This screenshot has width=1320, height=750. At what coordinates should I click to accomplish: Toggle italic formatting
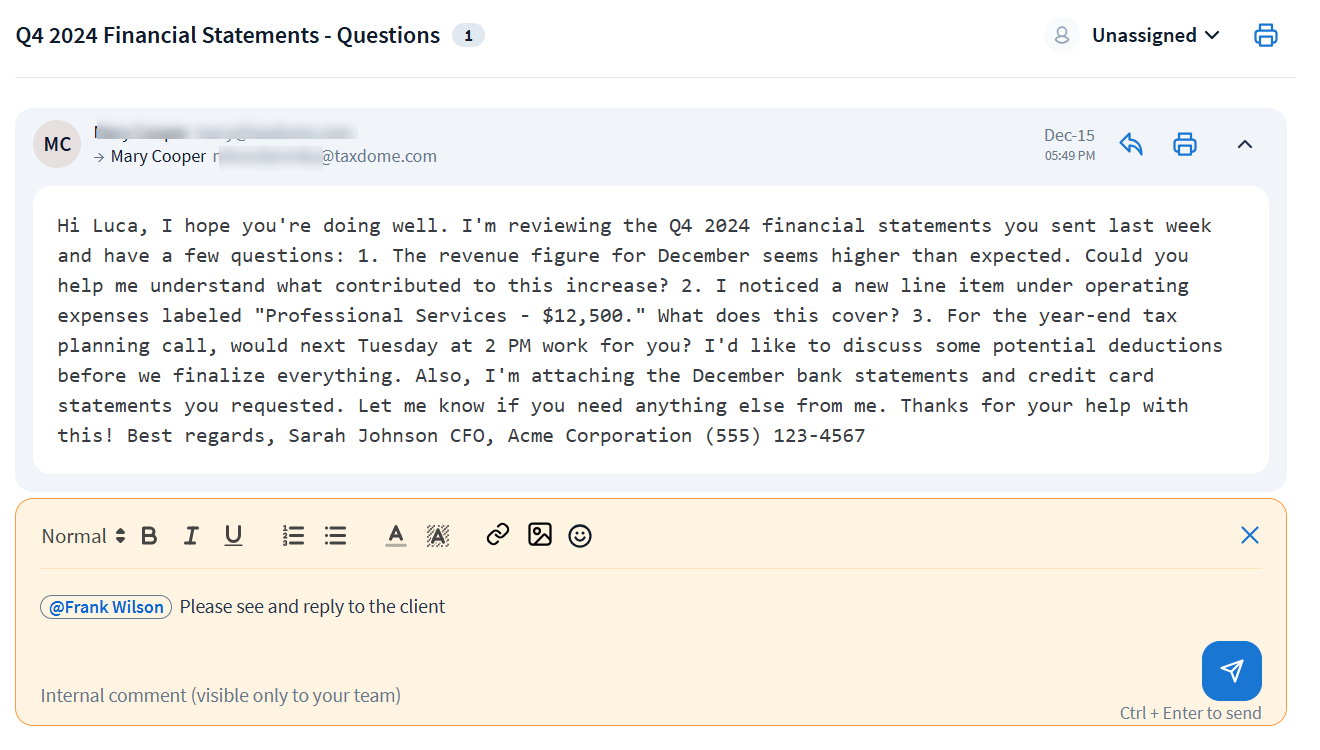191,536
